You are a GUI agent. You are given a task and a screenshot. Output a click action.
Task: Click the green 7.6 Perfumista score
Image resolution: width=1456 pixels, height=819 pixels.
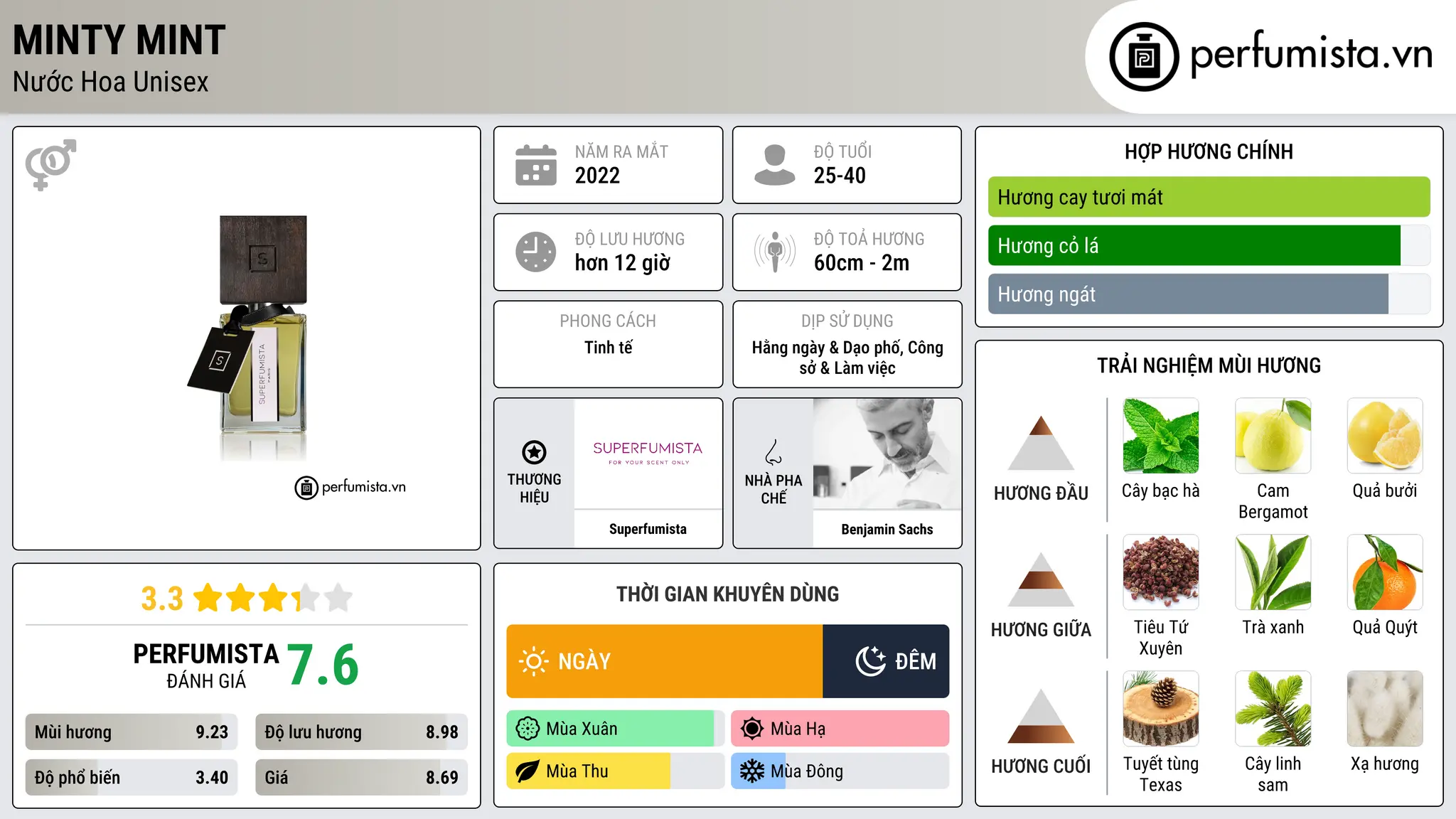[x=323, y=665]
